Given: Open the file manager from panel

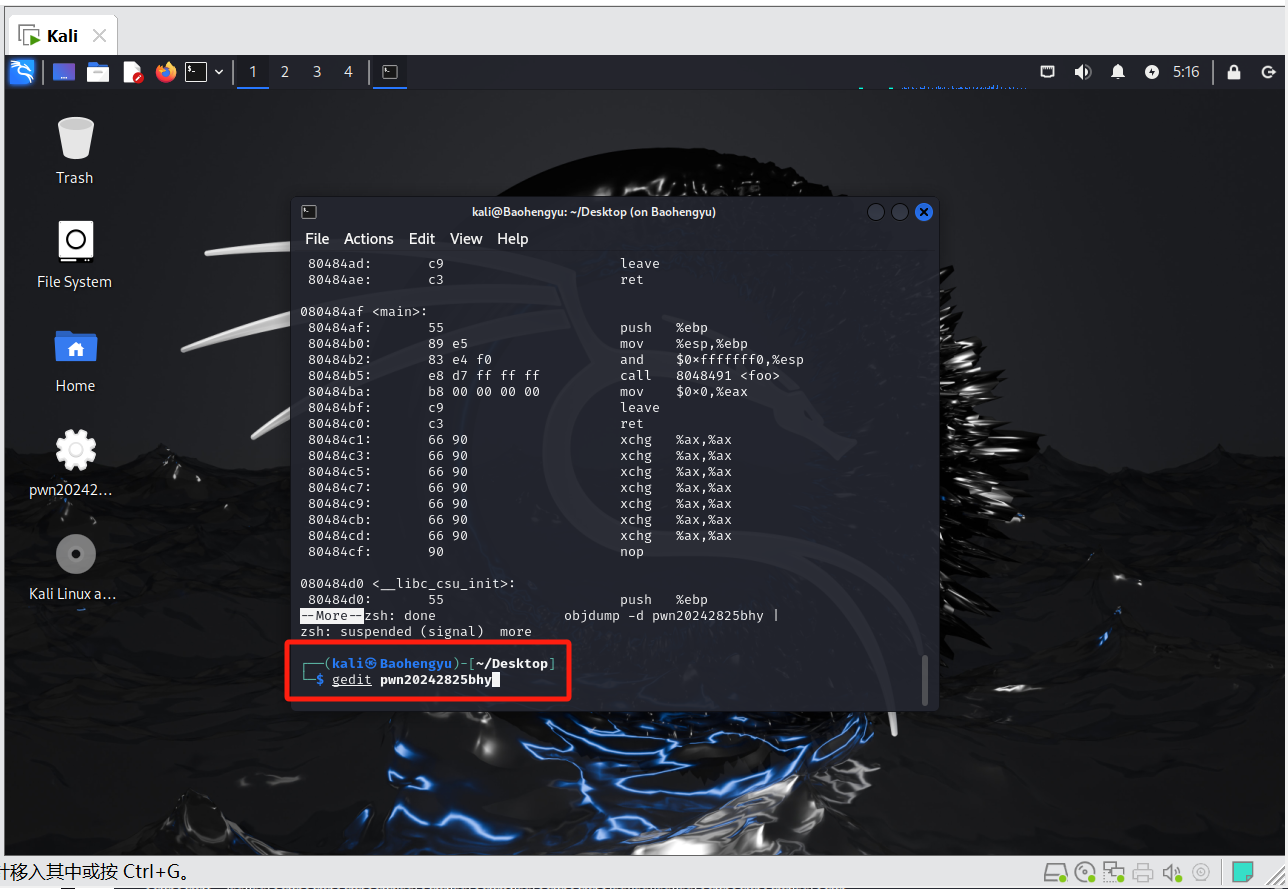Looking at the screenshot, I should (x=98, y=72).
